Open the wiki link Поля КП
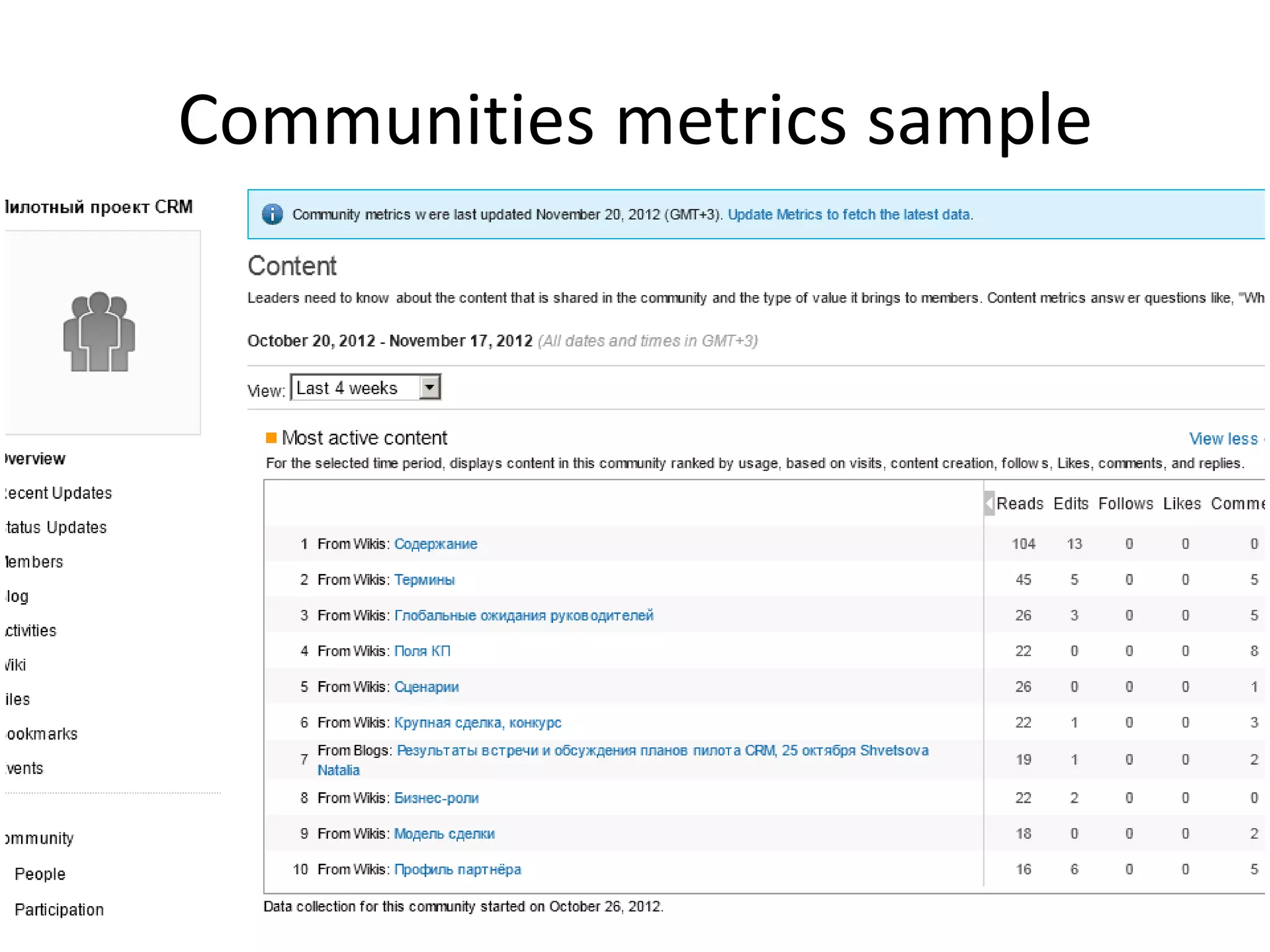1270x952 pixels. click(422, 651)
